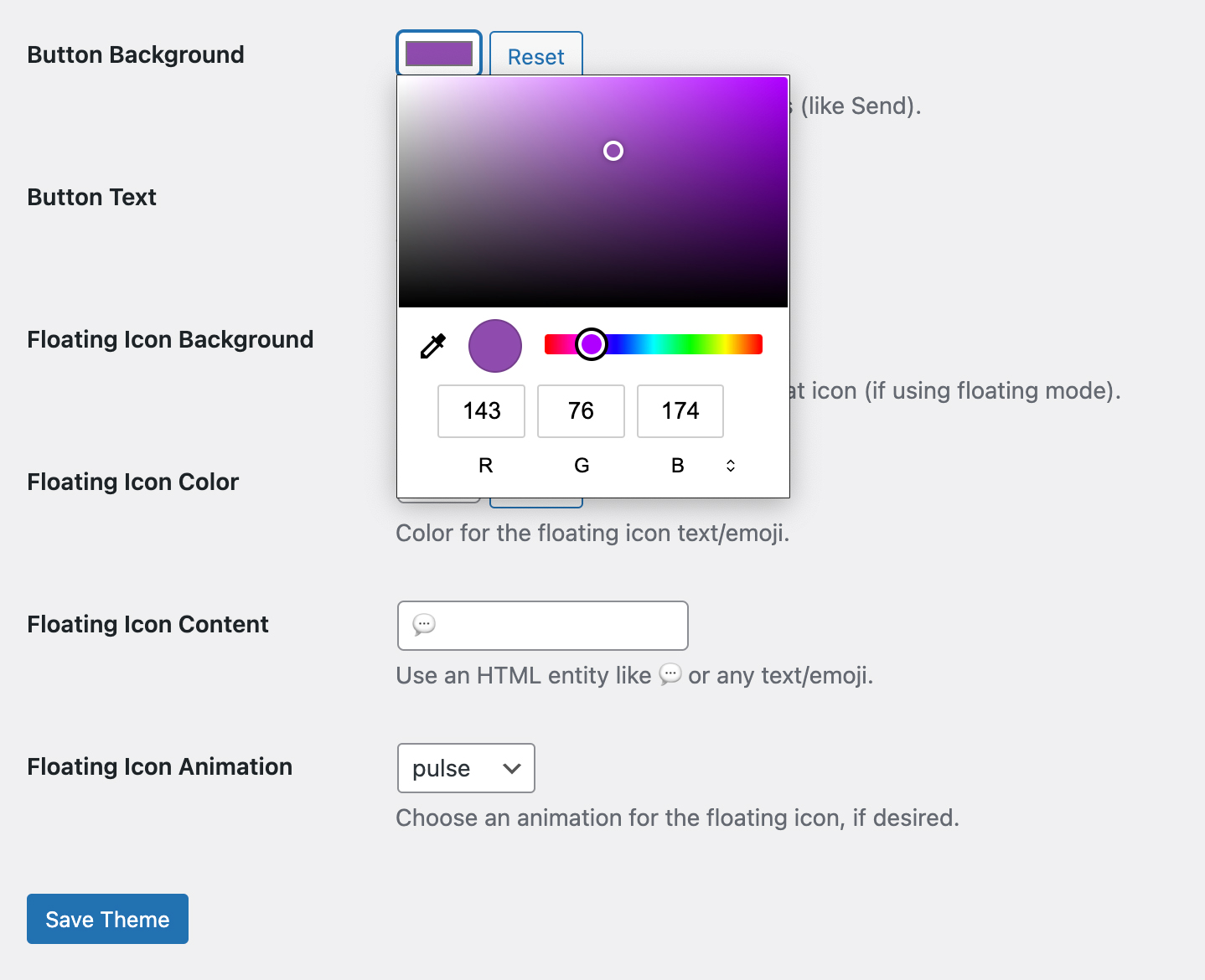Click the Floating Icon Content label
The height and width of the screenshot is (980, 1205).
(x=147, y=625)
